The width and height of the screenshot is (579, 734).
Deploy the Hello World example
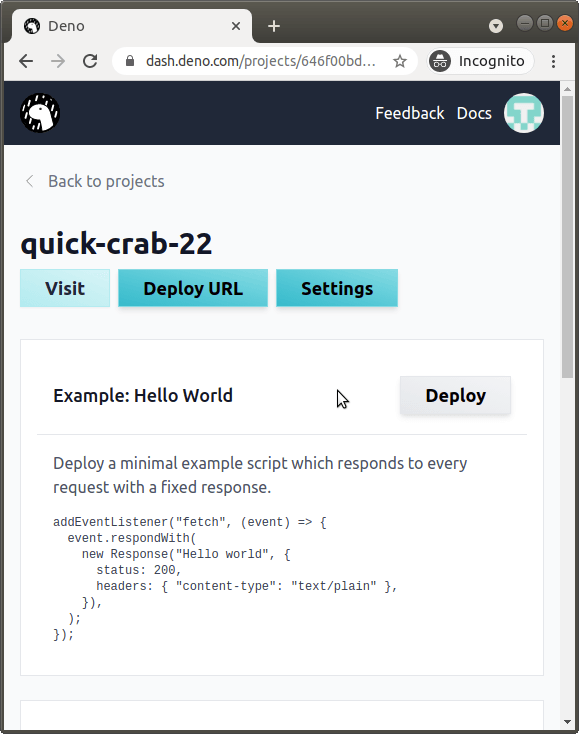tap(455, 396)
